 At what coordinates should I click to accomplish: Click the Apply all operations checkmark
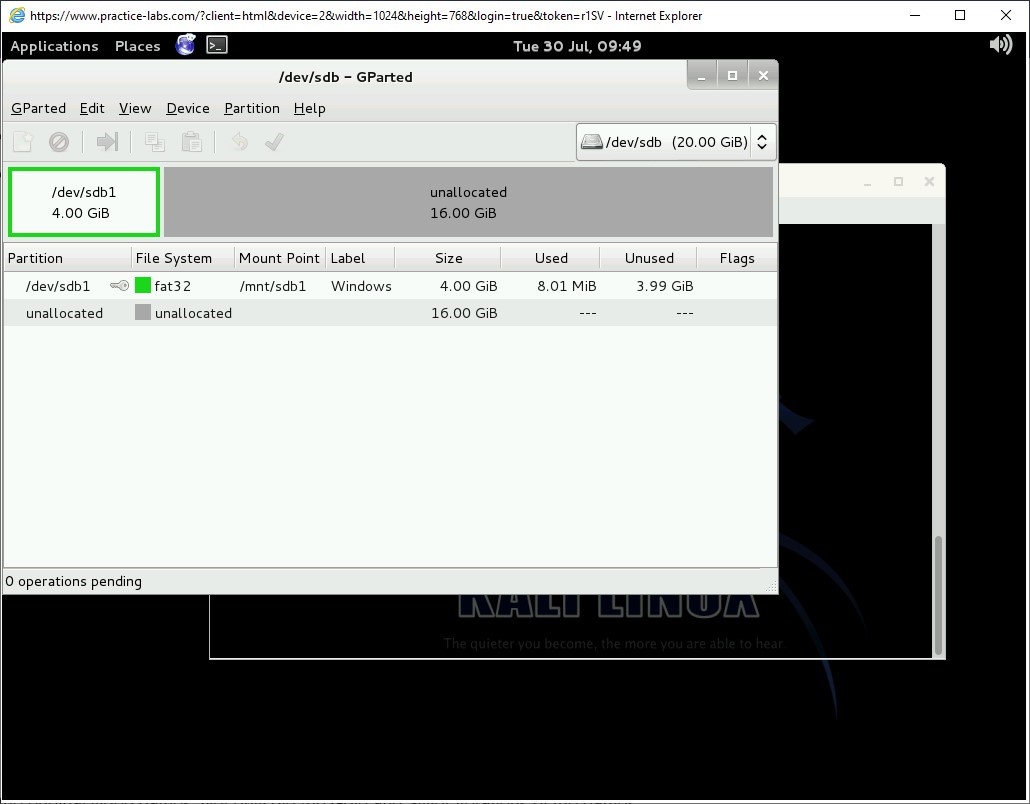click(274, 142)
